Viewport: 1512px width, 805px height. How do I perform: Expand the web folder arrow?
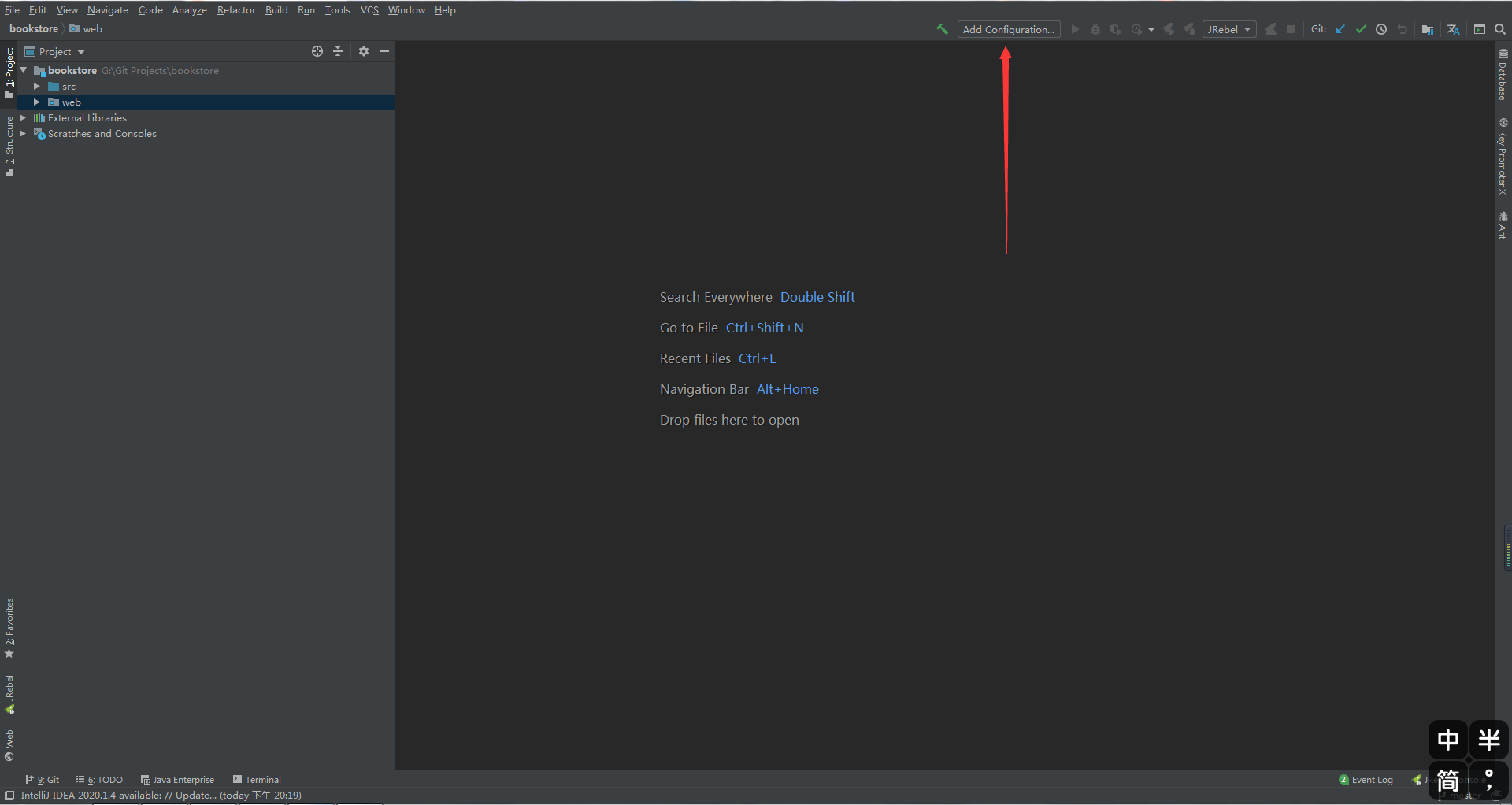pos(36,102)
